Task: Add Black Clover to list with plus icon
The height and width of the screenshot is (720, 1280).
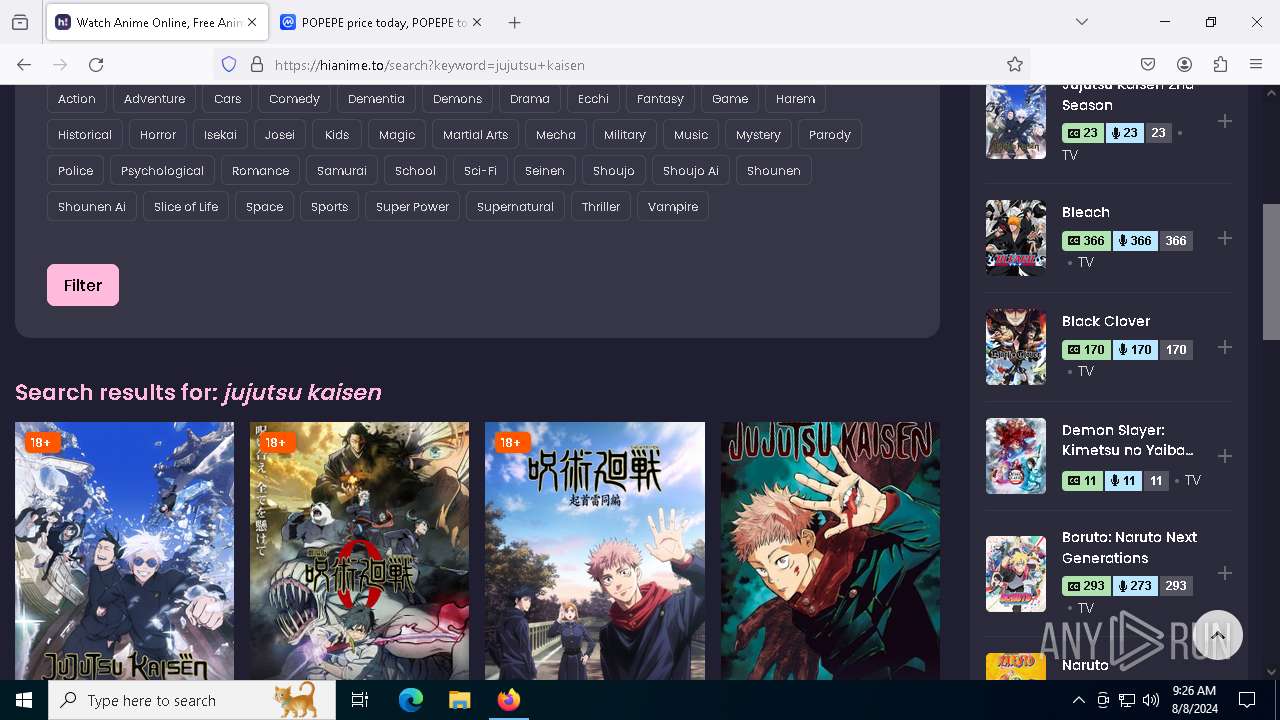Action: [x=1225, y=347]
